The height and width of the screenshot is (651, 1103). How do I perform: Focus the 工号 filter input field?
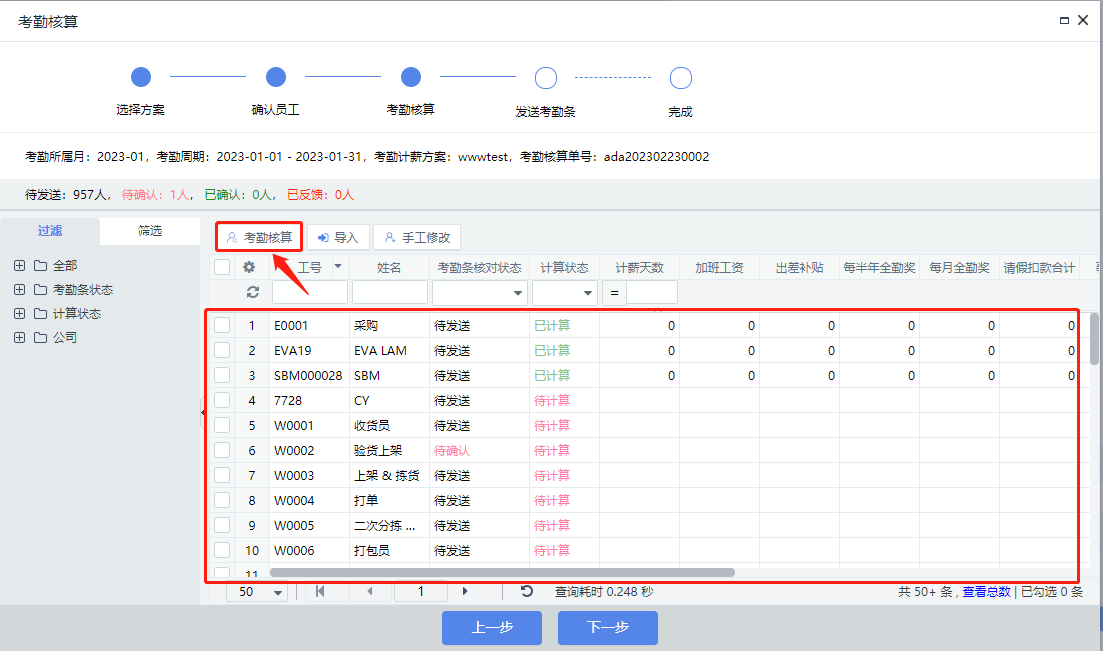point(310,292)
